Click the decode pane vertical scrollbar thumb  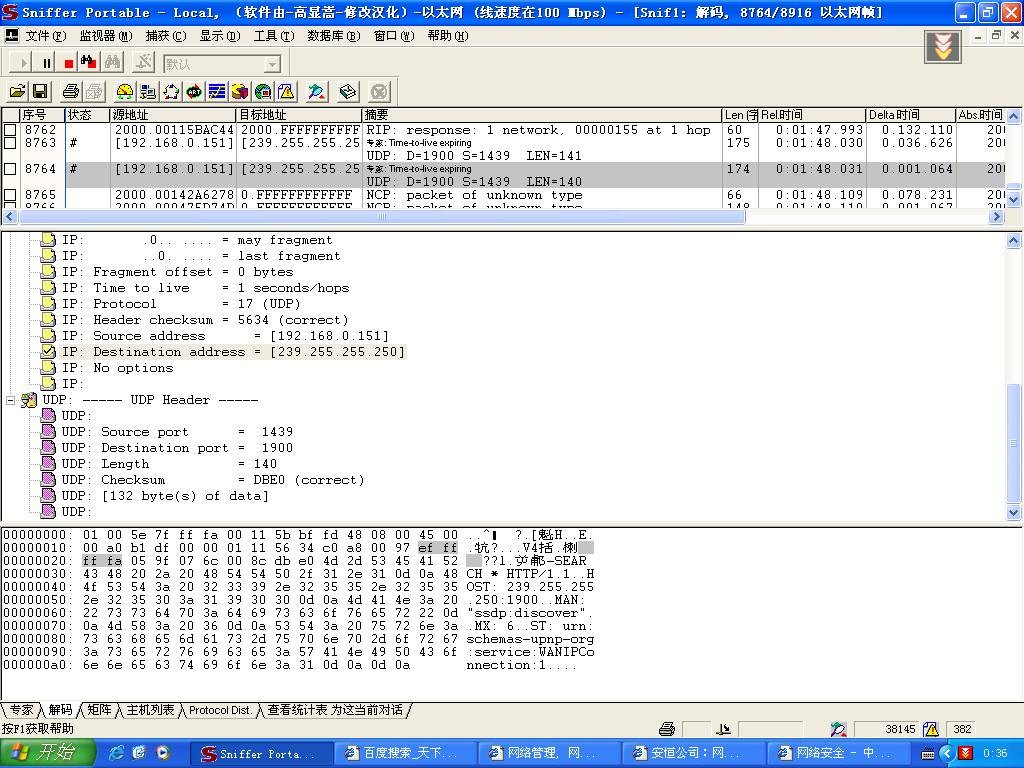click(1014, 443)
